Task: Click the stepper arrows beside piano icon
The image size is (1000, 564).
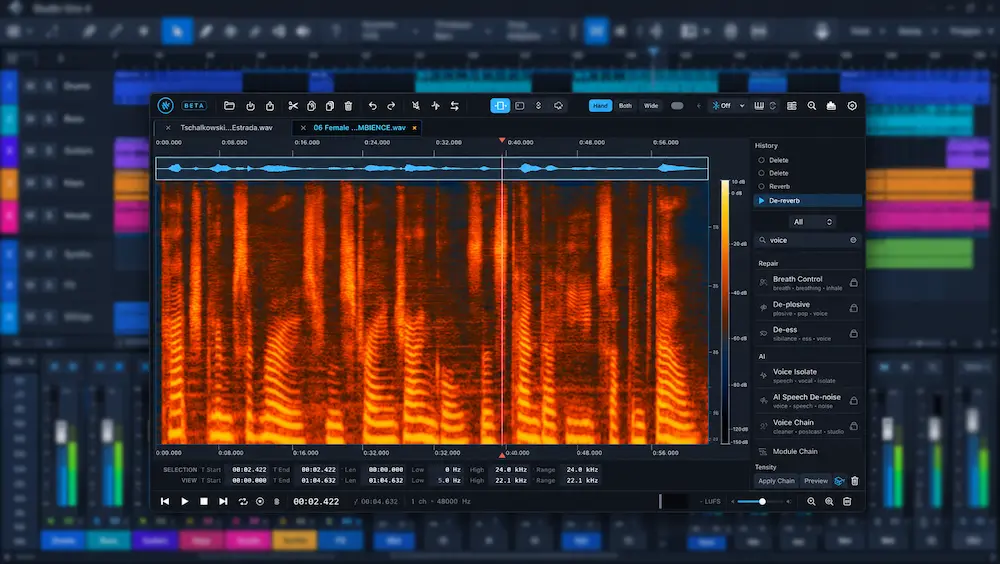Action: pos(773,106)
